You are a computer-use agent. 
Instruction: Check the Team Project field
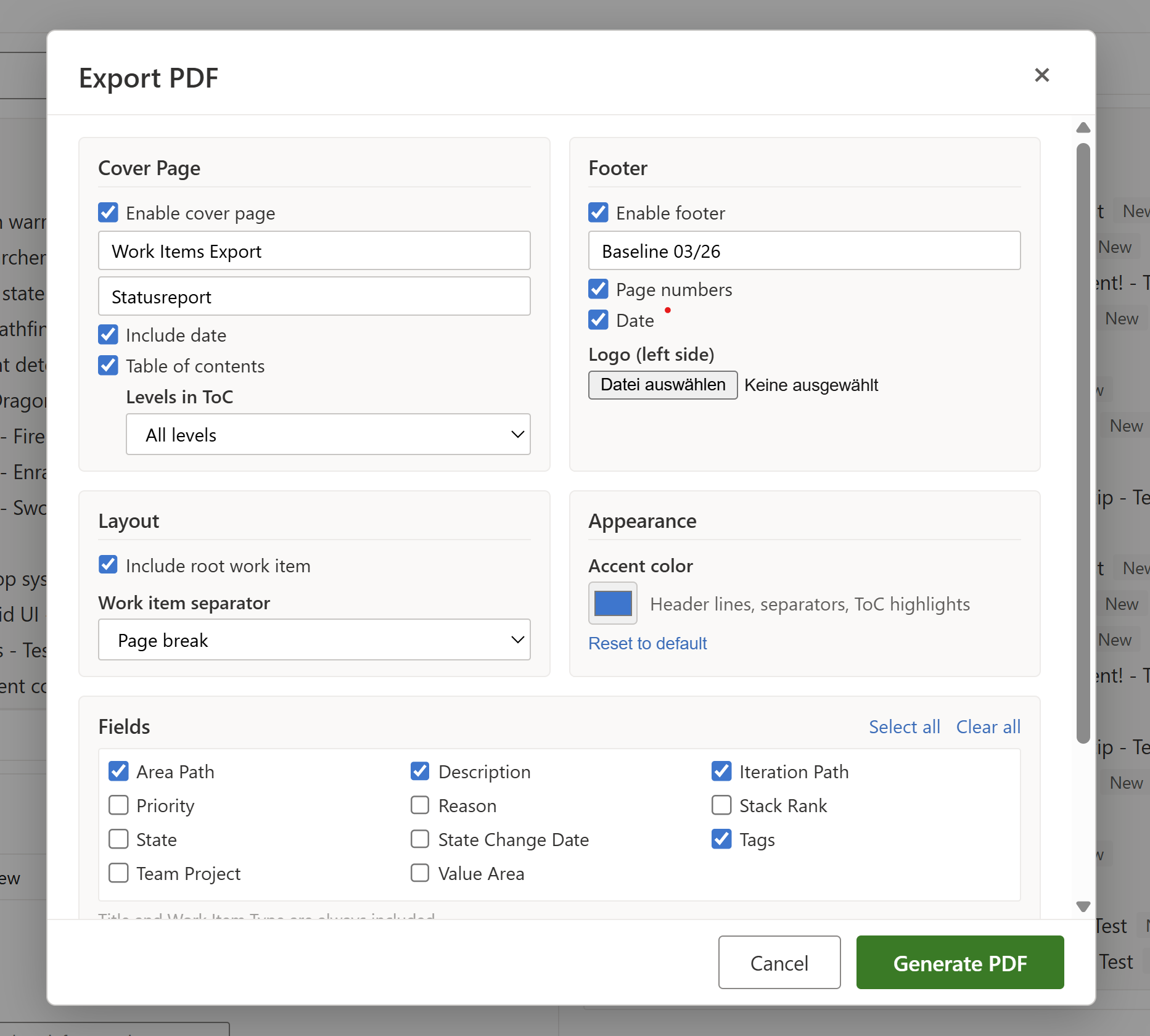pyautogui.click(x=118, y=873)
